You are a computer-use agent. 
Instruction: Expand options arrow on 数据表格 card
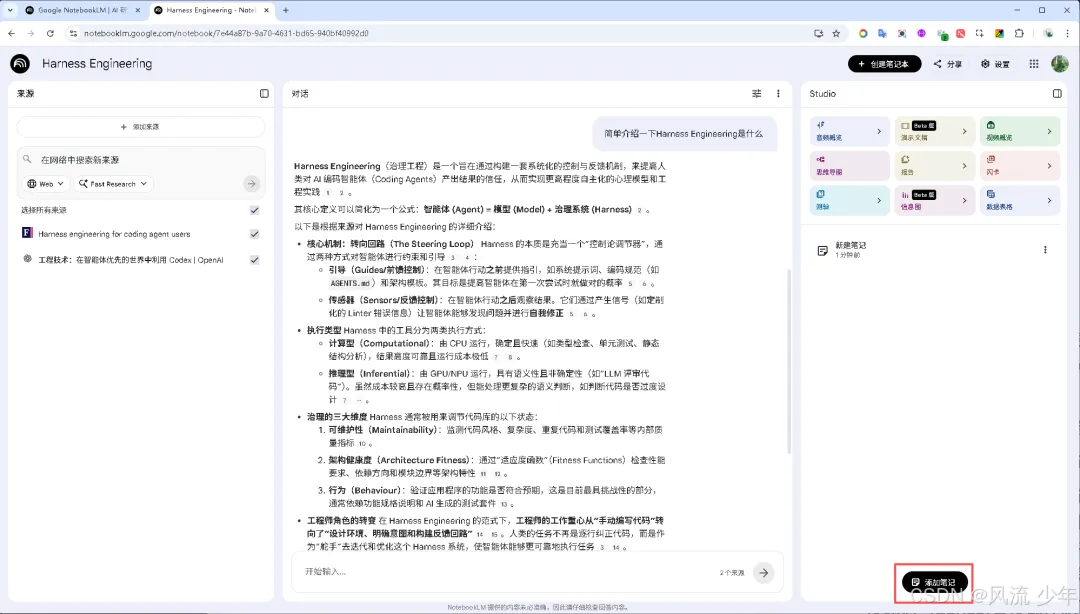1049,201
